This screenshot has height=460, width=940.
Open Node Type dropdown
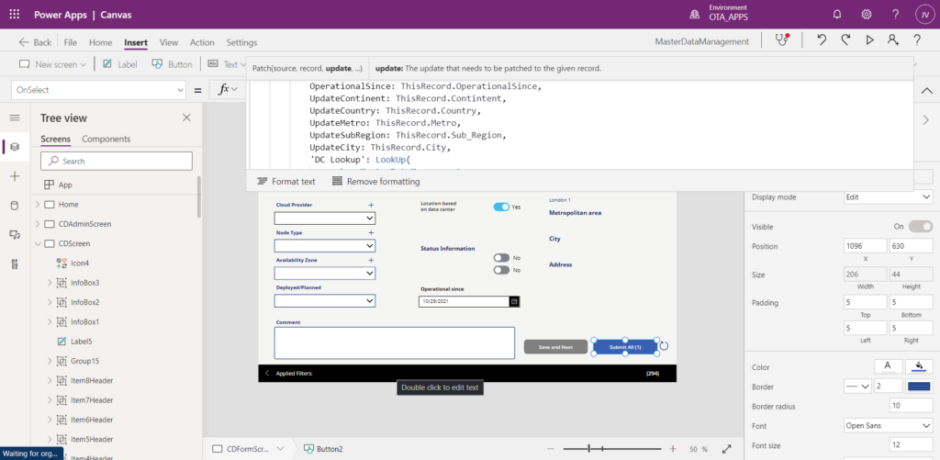[x=325, y=245]
